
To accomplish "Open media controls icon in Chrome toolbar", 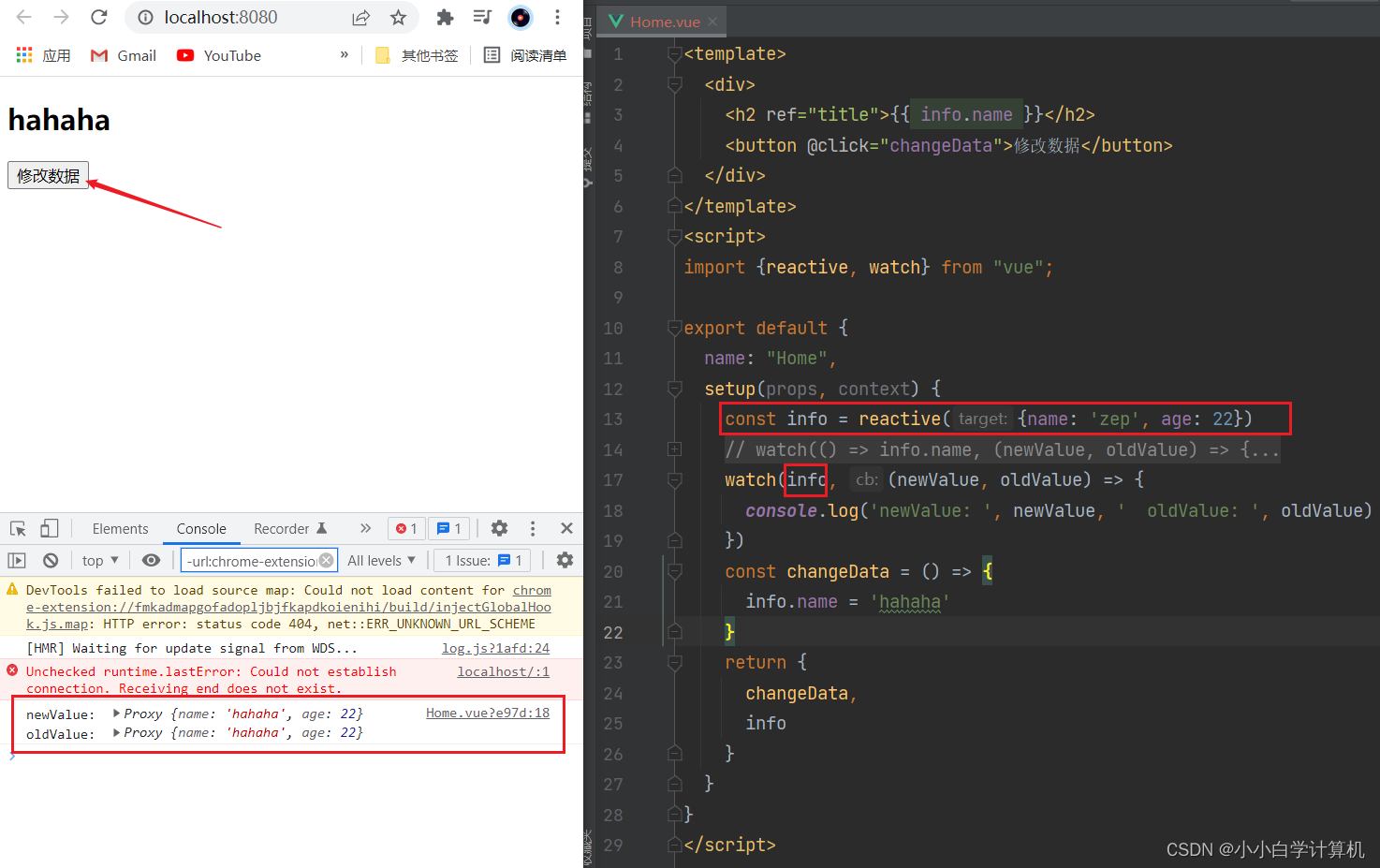I will pyautogui.click(x=483, y=17).
